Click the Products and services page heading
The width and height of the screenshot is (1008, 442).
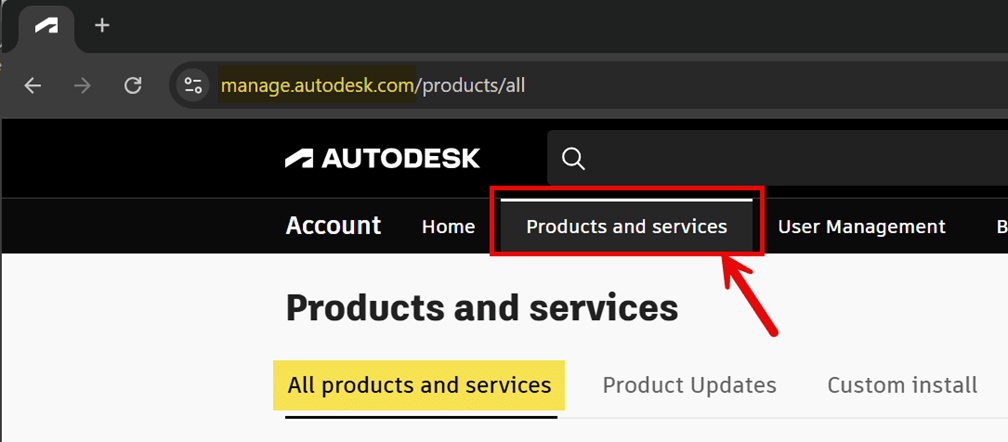(x=482, y=308)
